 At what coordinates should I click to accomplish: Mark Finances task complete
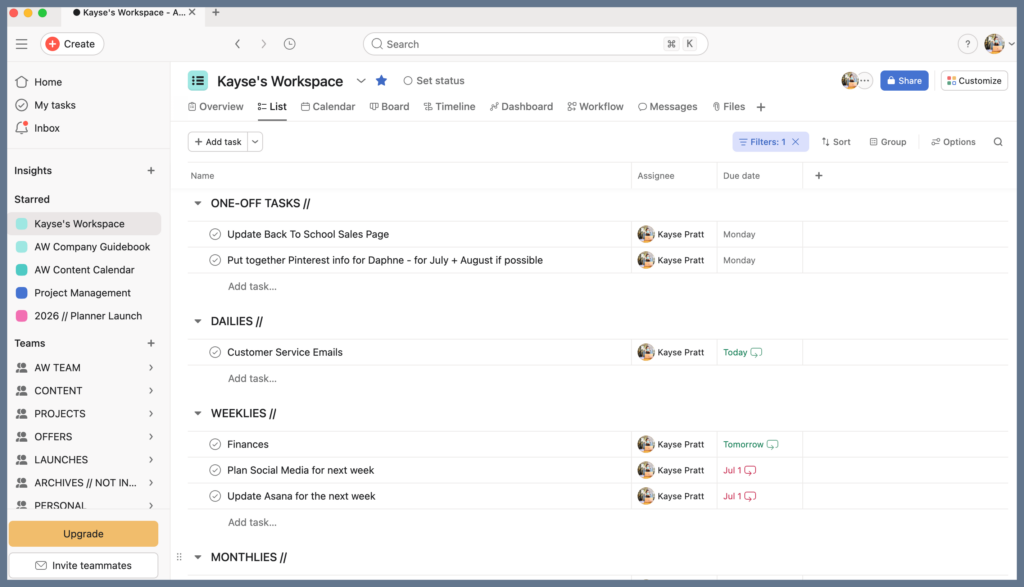(215, 444)
